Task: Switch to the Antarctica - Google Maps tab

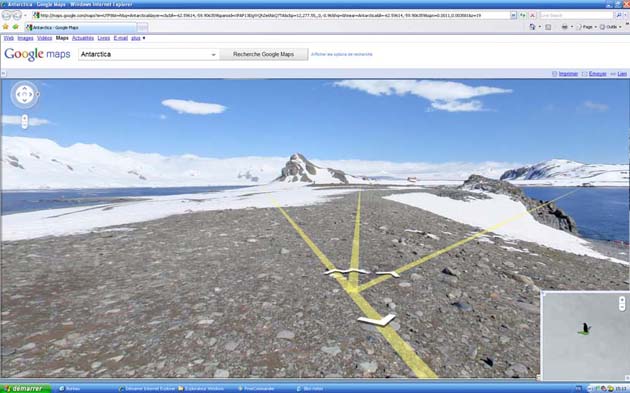Action: [x=80, y=27]
